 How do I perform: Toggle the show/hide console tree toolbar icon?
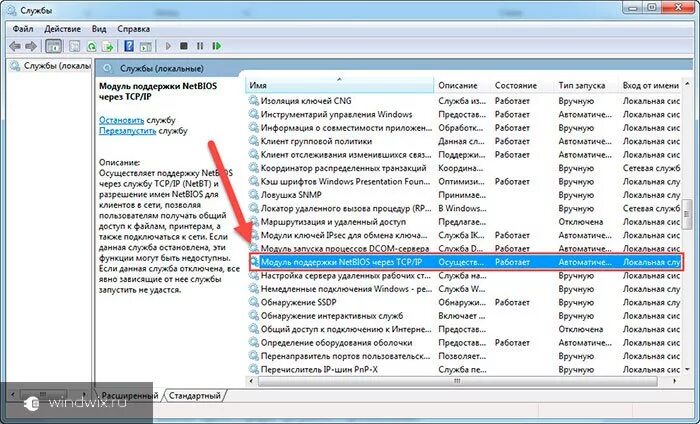coord(54,46)
